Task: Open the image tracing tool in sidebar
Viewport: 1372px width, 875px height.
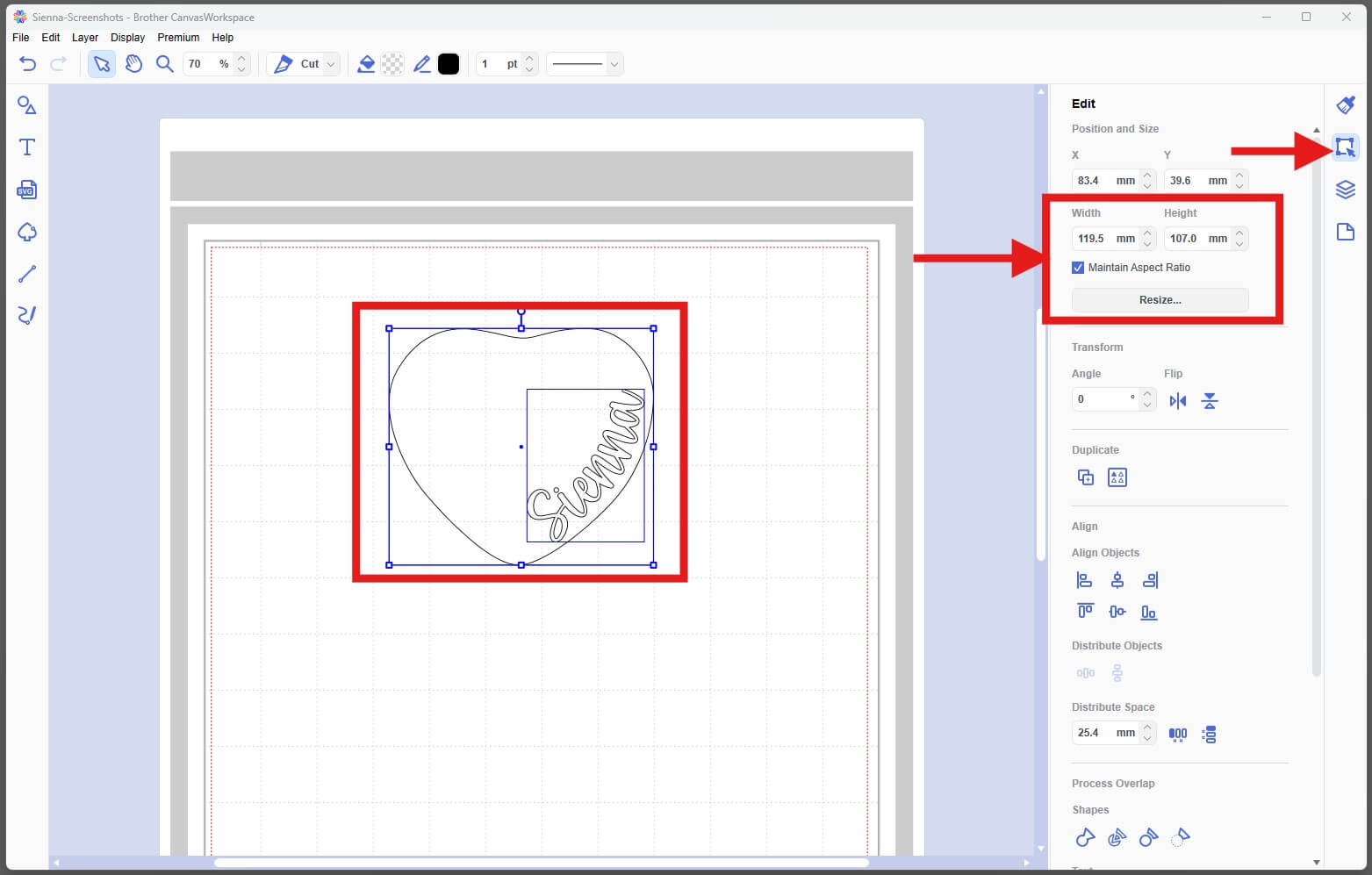Action: 27,232
